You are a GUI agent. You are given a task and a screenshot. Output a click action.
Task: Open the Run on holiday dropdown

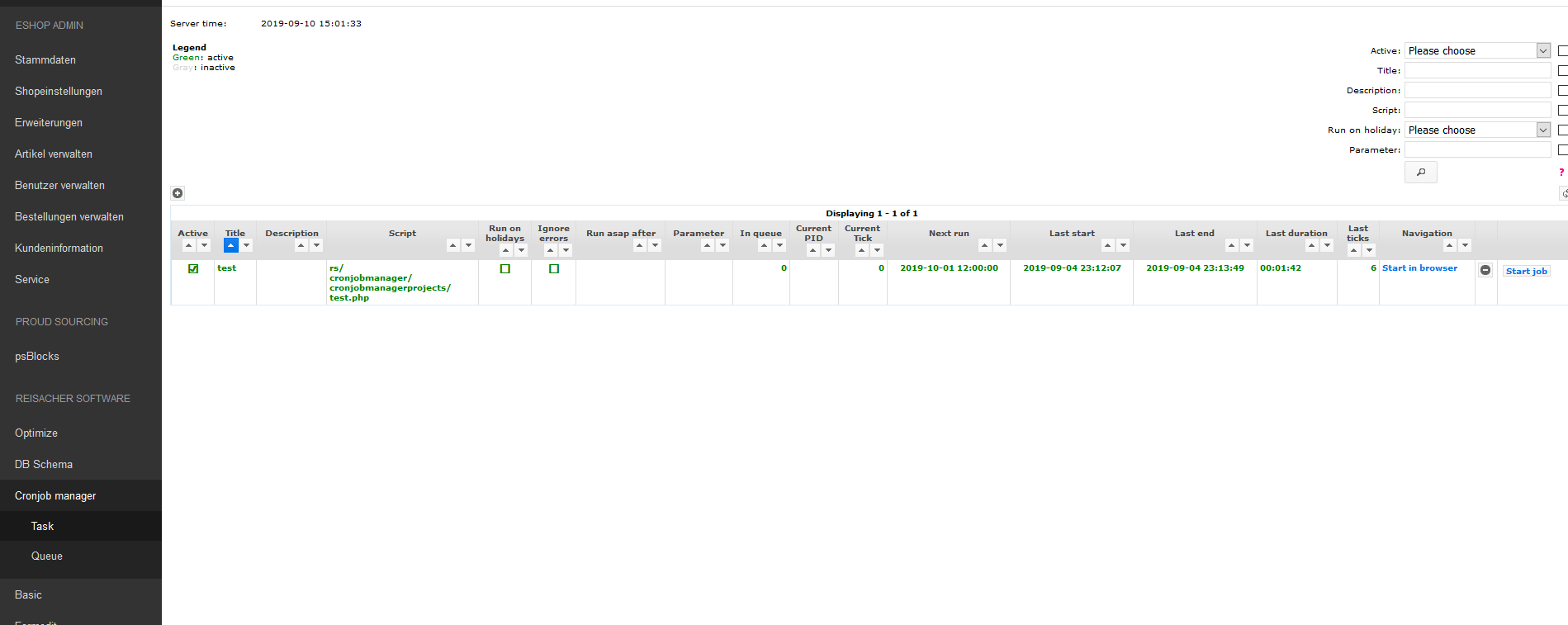1478,130
